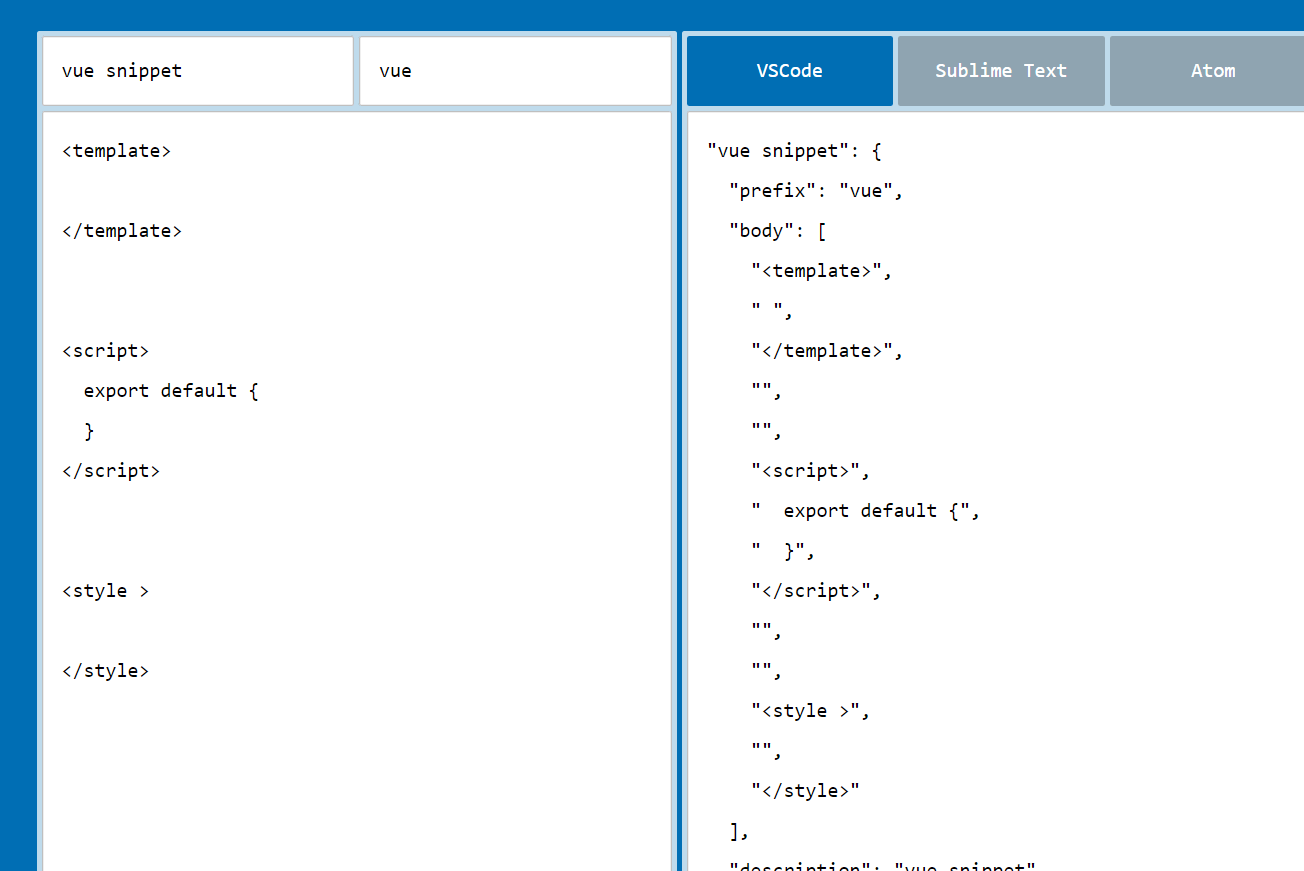The height and width of the screenshot is (871, 1304).
Task: Click the '"</script>",' output line
Action: (x=816, y=591)
